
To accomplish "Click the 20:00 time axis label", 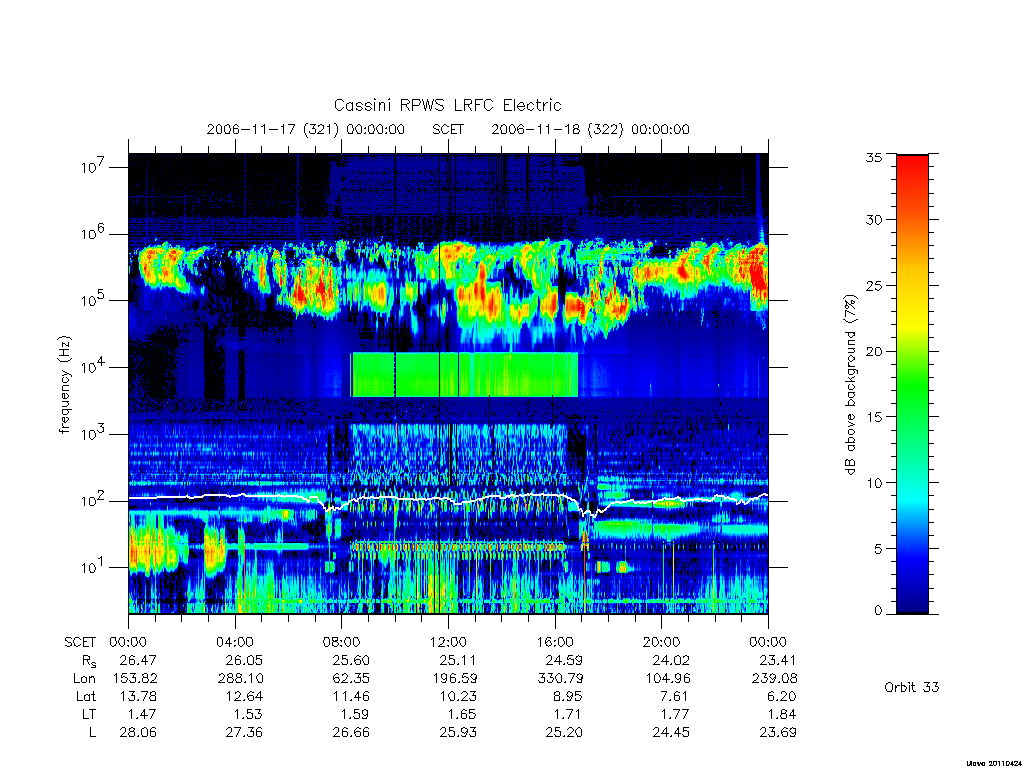I will [662, 642].
